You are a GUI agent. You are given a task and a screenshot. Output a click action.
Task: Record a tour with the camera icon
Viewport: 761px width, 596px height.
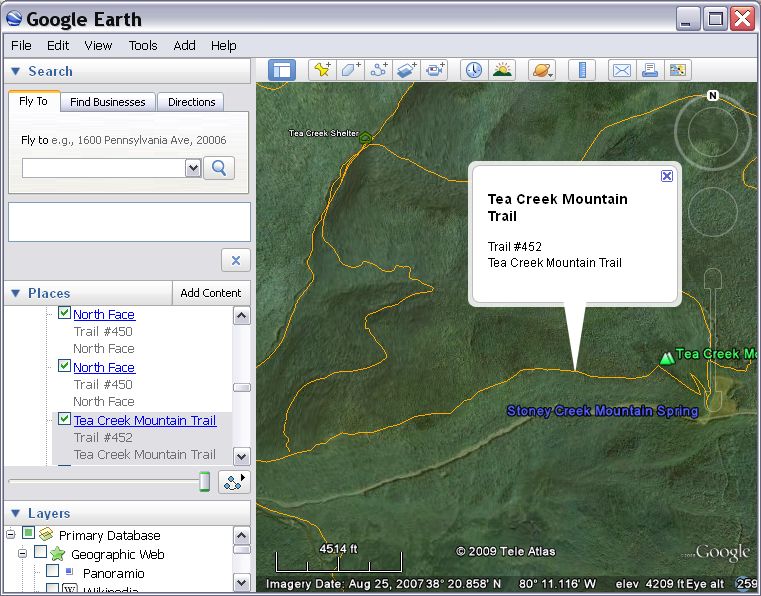(x=435, y=70)
